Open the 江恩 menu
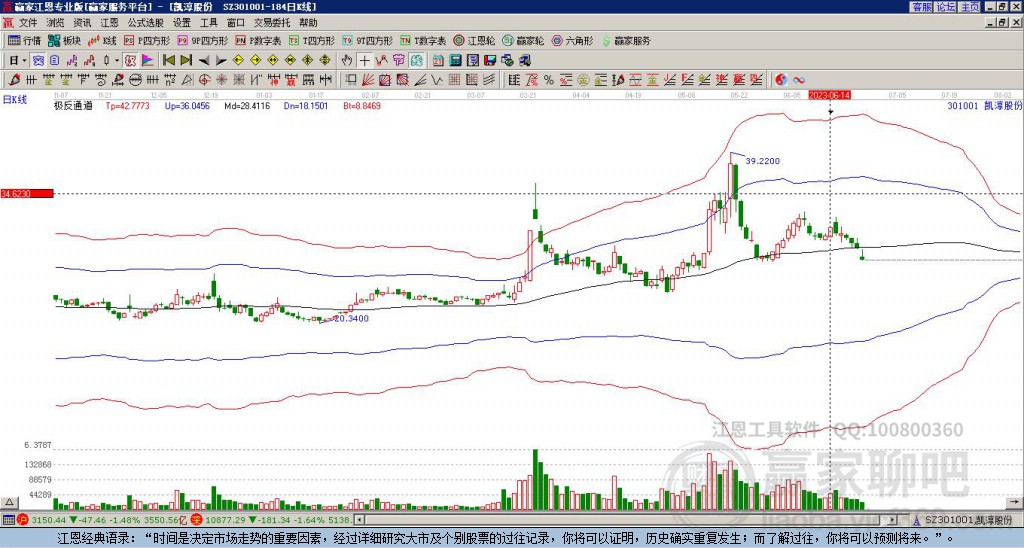This screenshot has width=1024, height=548. [x=109, y=23]
